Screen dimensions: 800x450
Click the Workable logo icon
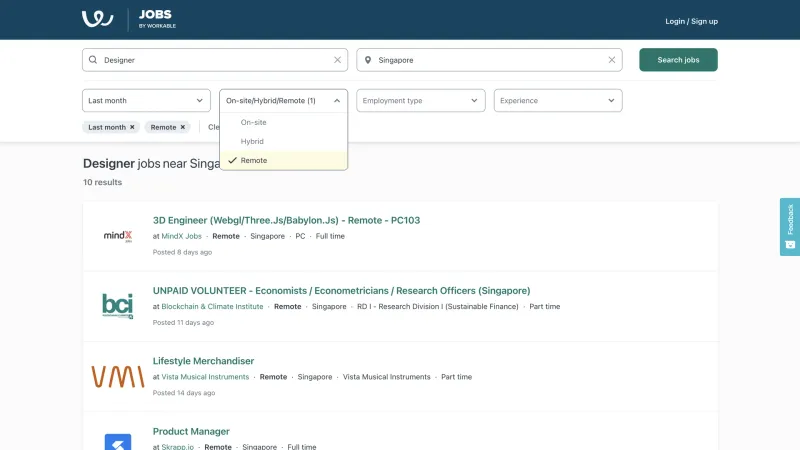(97, 19)
